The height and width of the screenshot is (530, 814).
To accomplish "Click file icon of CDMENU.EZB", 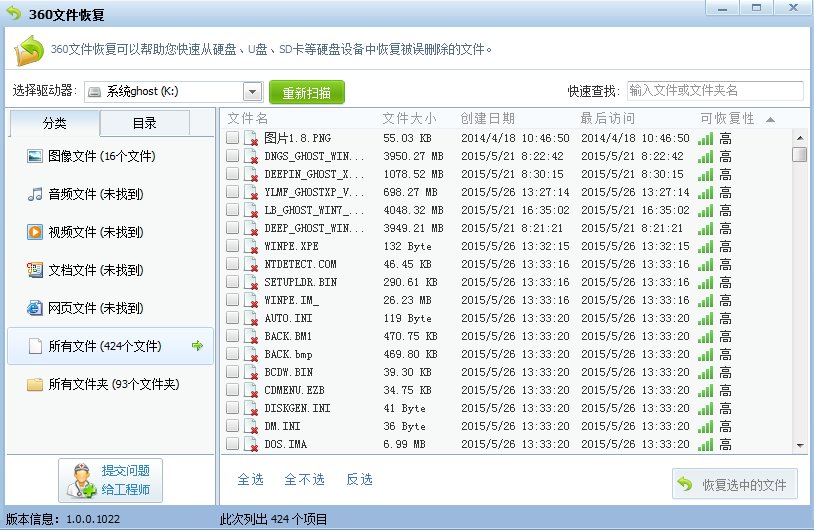I will click(x=251, y=390).
